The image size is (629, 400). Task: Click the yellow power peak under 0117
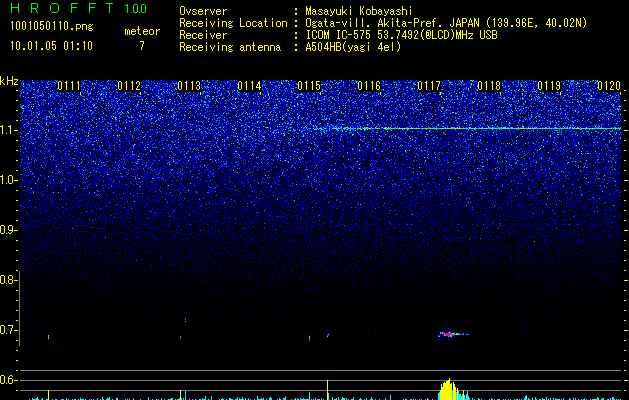[x=449, y=390]
